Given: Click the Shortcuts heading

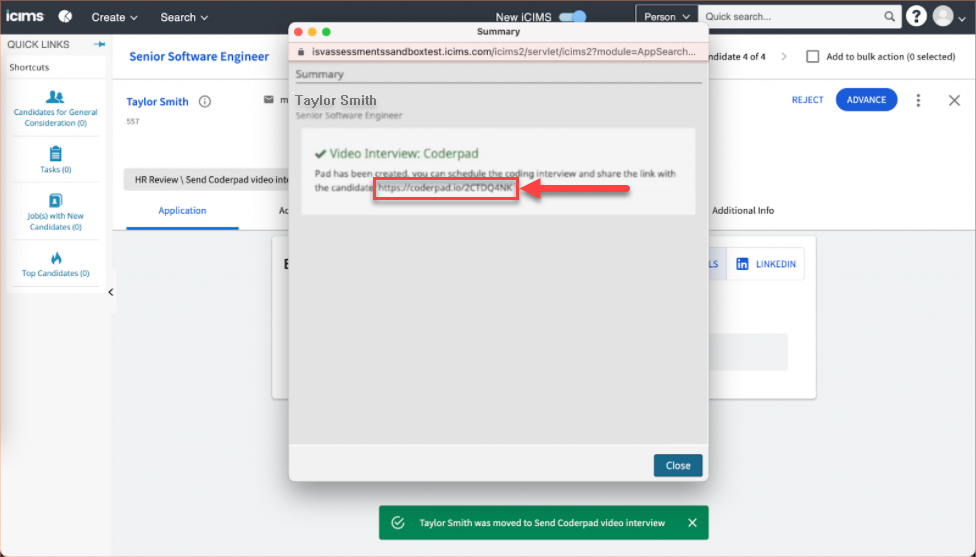Looking at the screenshot, I should point(29,67).
